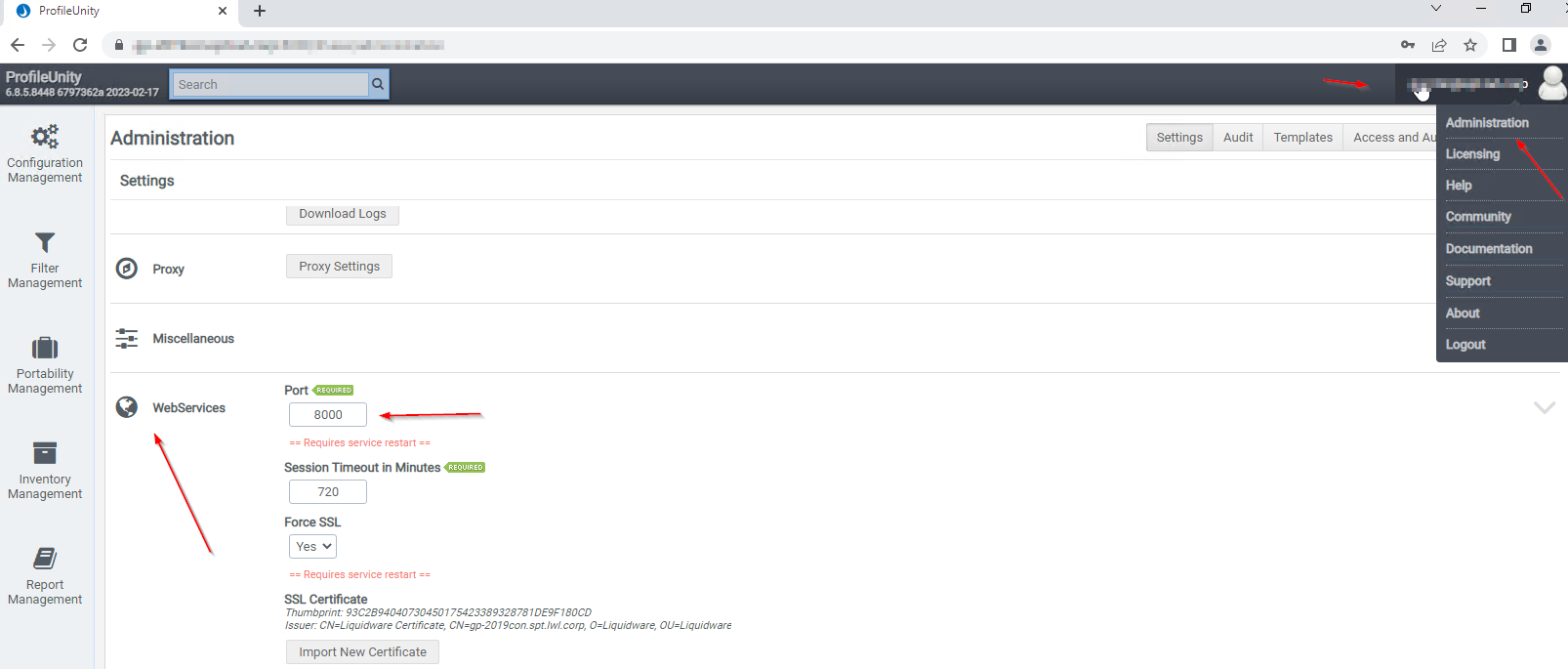
Task: Click the browser address bar
Action: coord(752,45)
